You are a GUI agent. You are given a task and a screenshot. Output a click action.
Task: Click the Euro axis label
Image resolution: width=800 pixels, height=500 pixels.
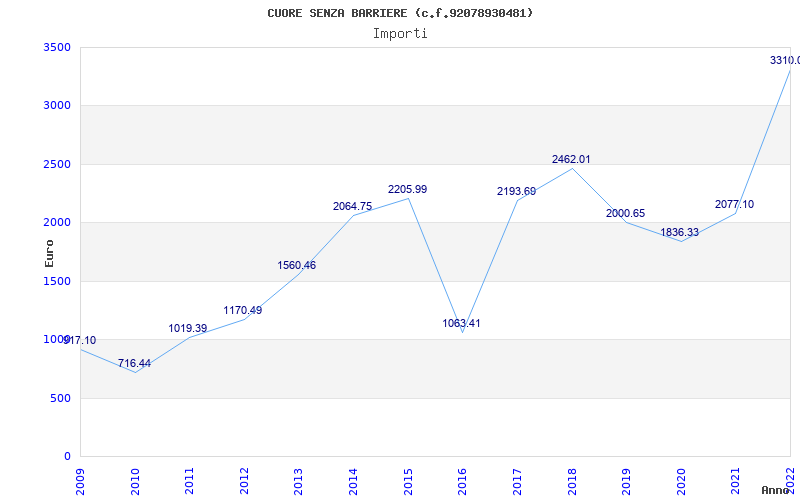[x=49, y=254]
